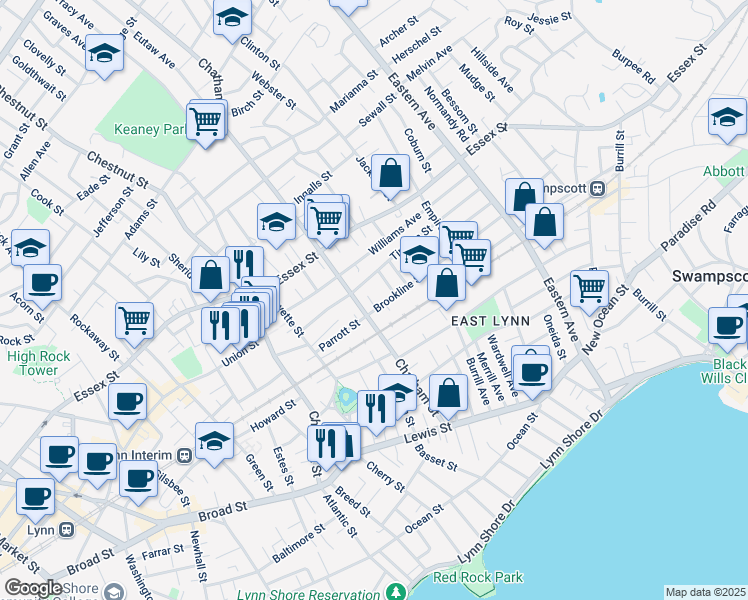Open the shopping cart marker by Keaney Park
748x600 pixels.
tap(205, 122)
